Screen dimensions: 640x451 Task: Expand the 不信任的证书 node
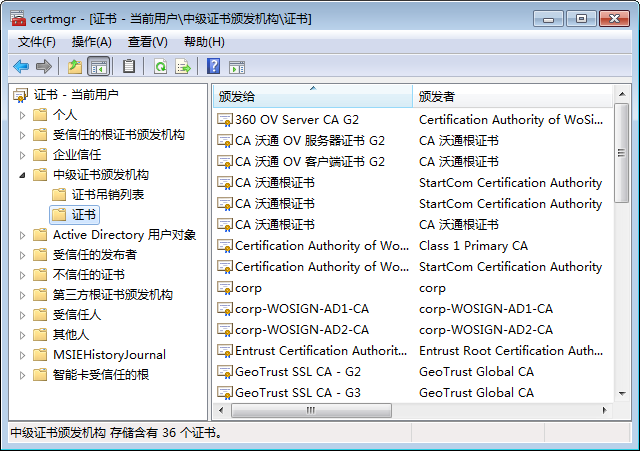[x=23, y=275]
